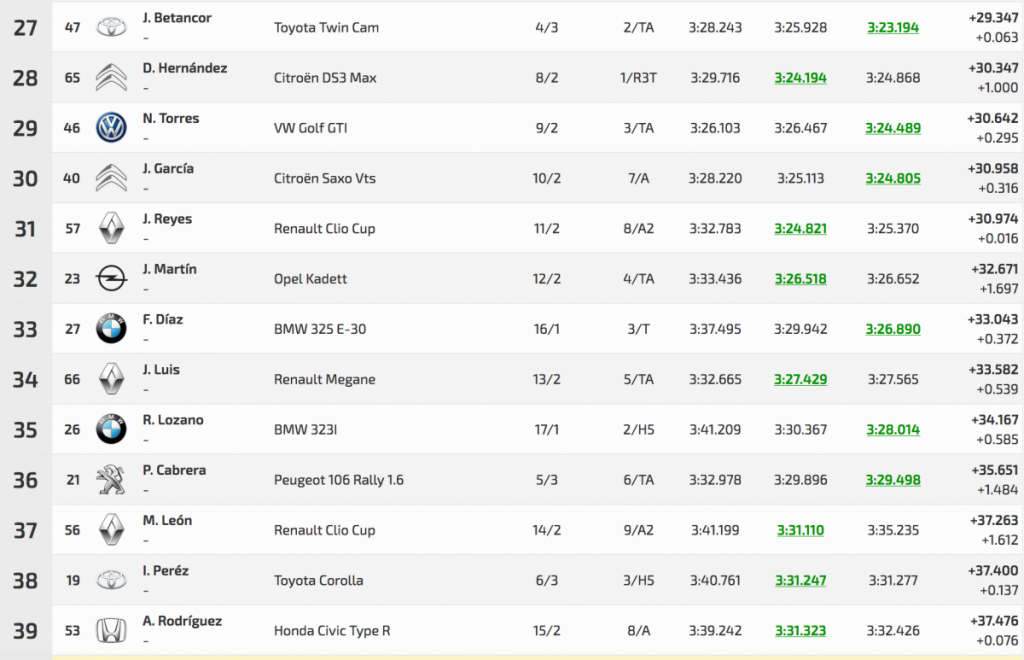Click the BMW logo beside F. Díaz
Viewport: 1024px width, 660px height.
(111, 329)
